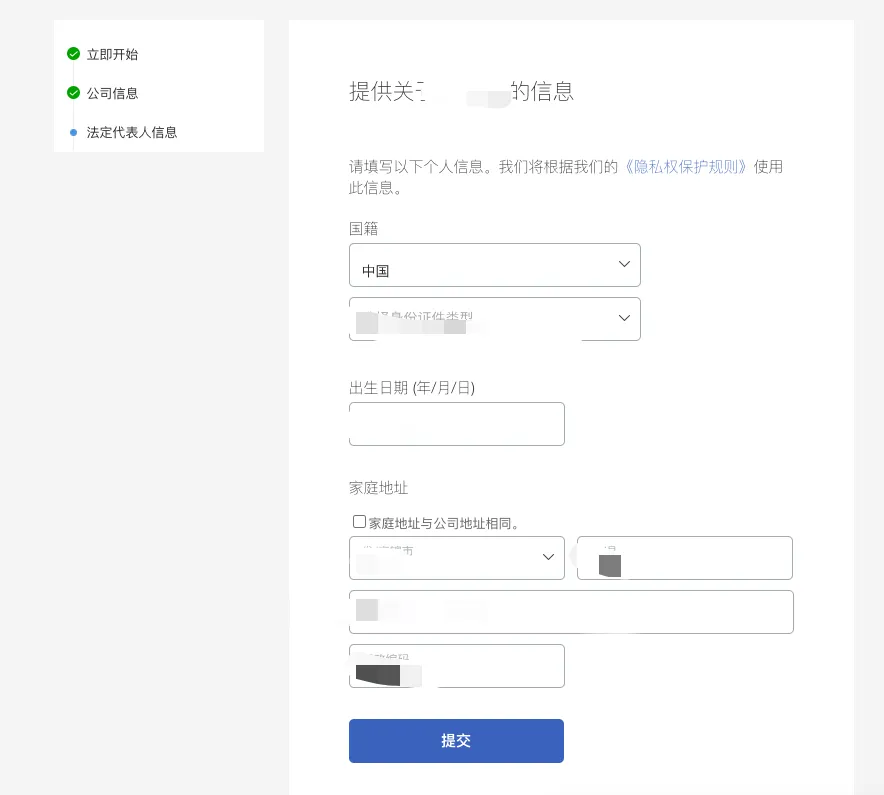Click the 邮政编码 postal code field
Viewport: 884px width, 795px height.
point(457,666)
